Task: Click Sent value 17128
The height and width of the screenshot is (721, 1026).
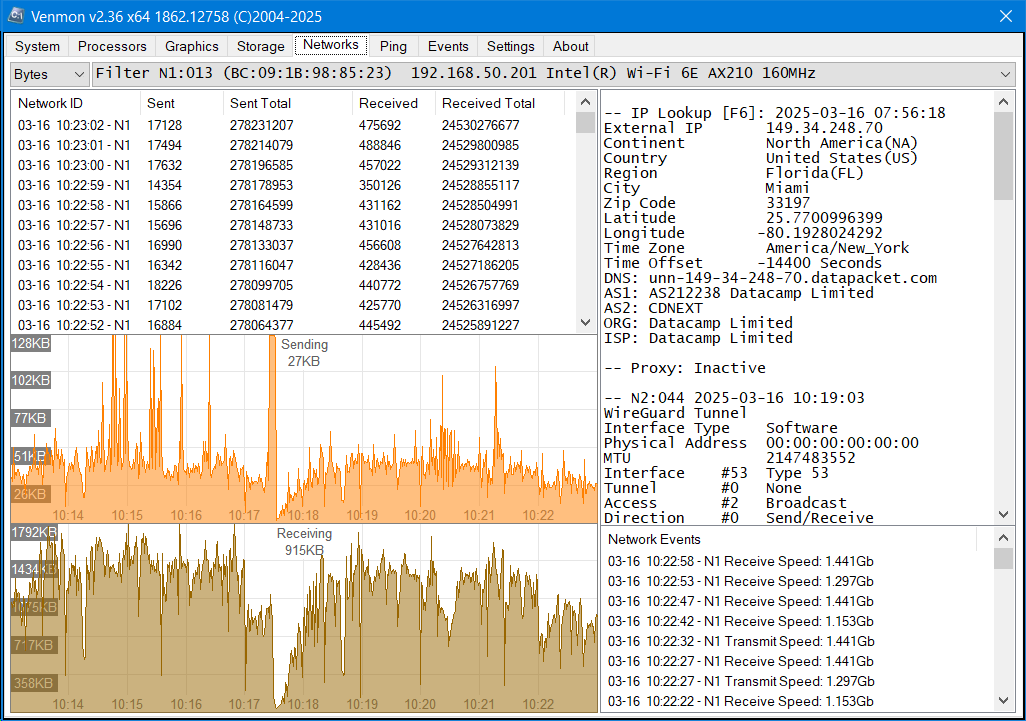Action: pos(164,125)
